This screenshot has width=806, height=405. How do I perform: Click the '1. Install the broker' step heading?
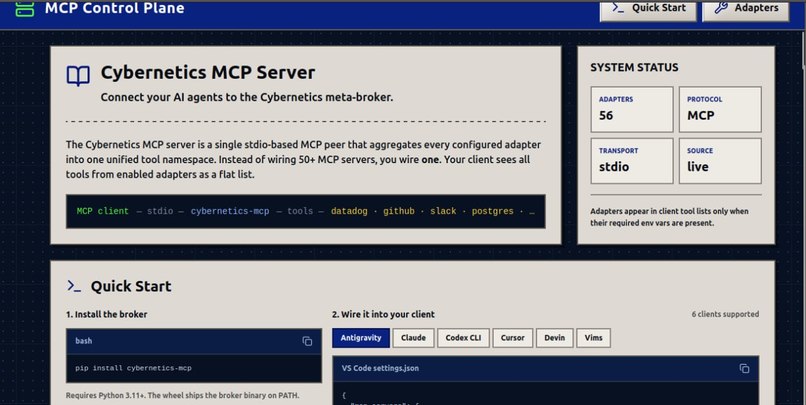(106, 314)
